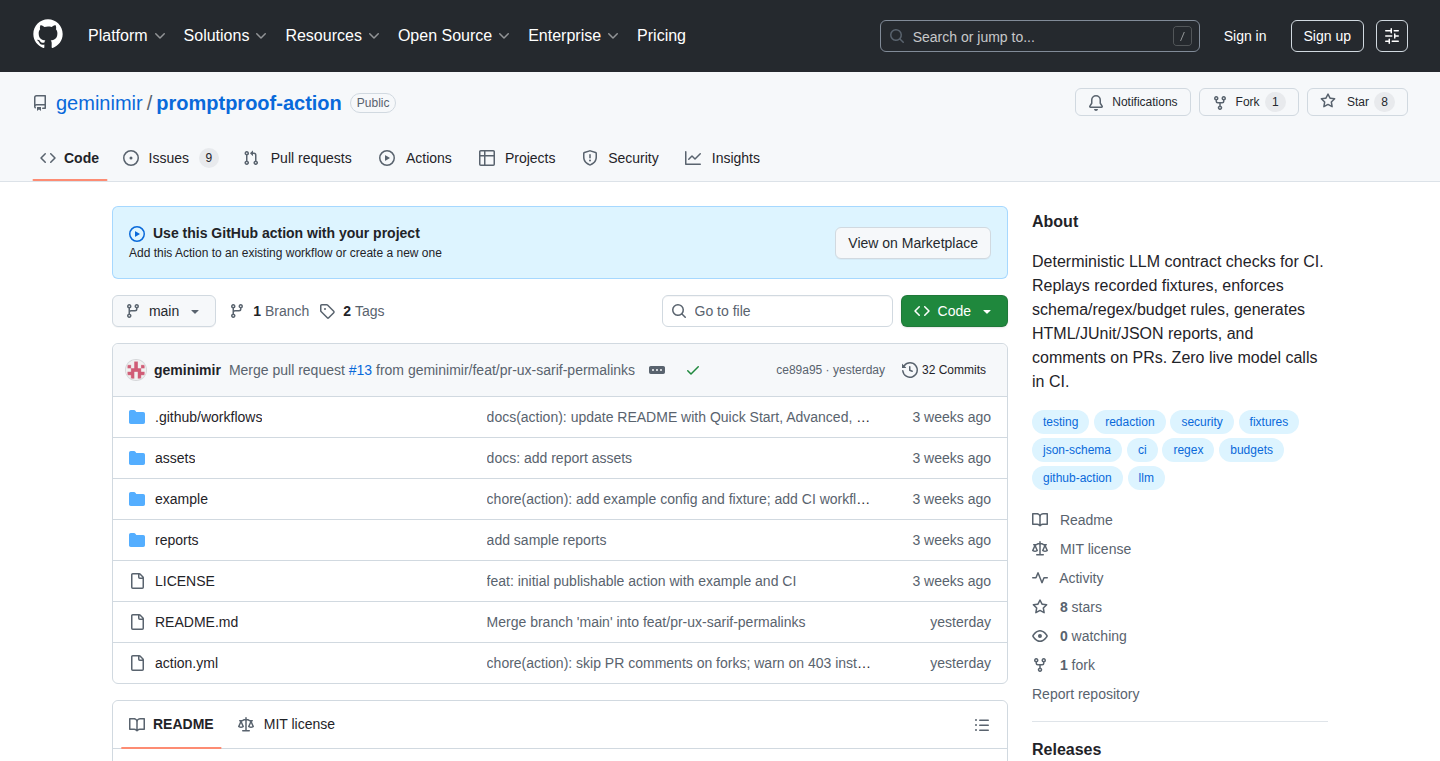Open the Platform dropdown menu
Image resolution: width=1440 pixels, height=761 pixels.
tap(127, 35)
